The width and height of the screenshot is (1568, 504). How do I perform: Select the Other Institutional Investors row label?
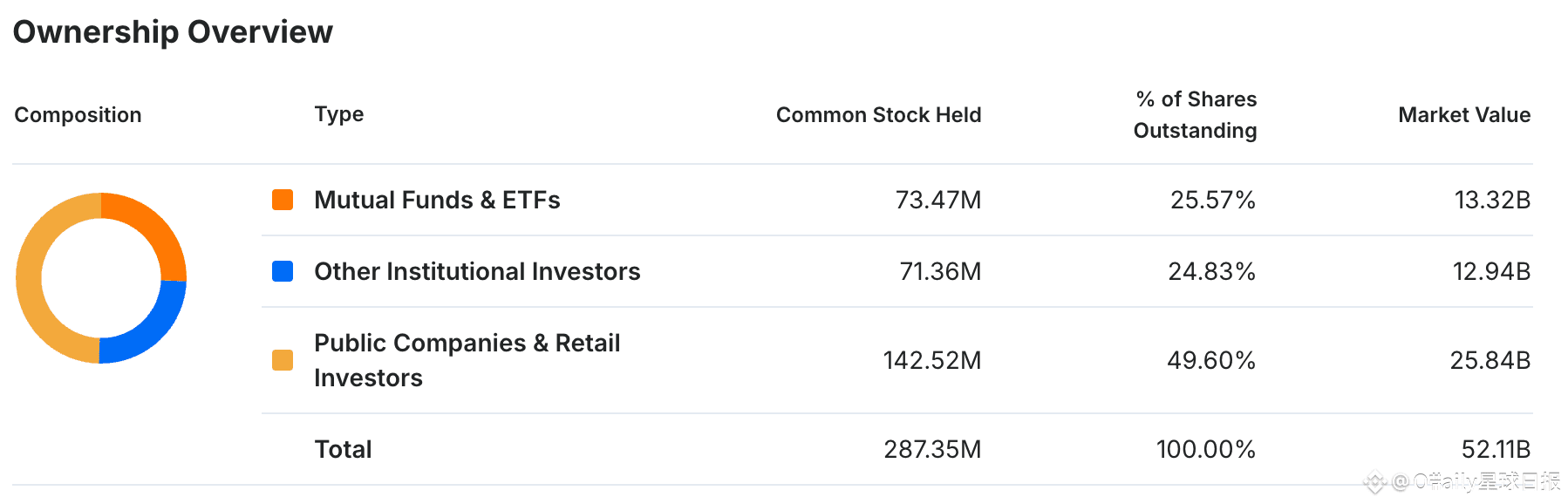click(x=477, y=271)
